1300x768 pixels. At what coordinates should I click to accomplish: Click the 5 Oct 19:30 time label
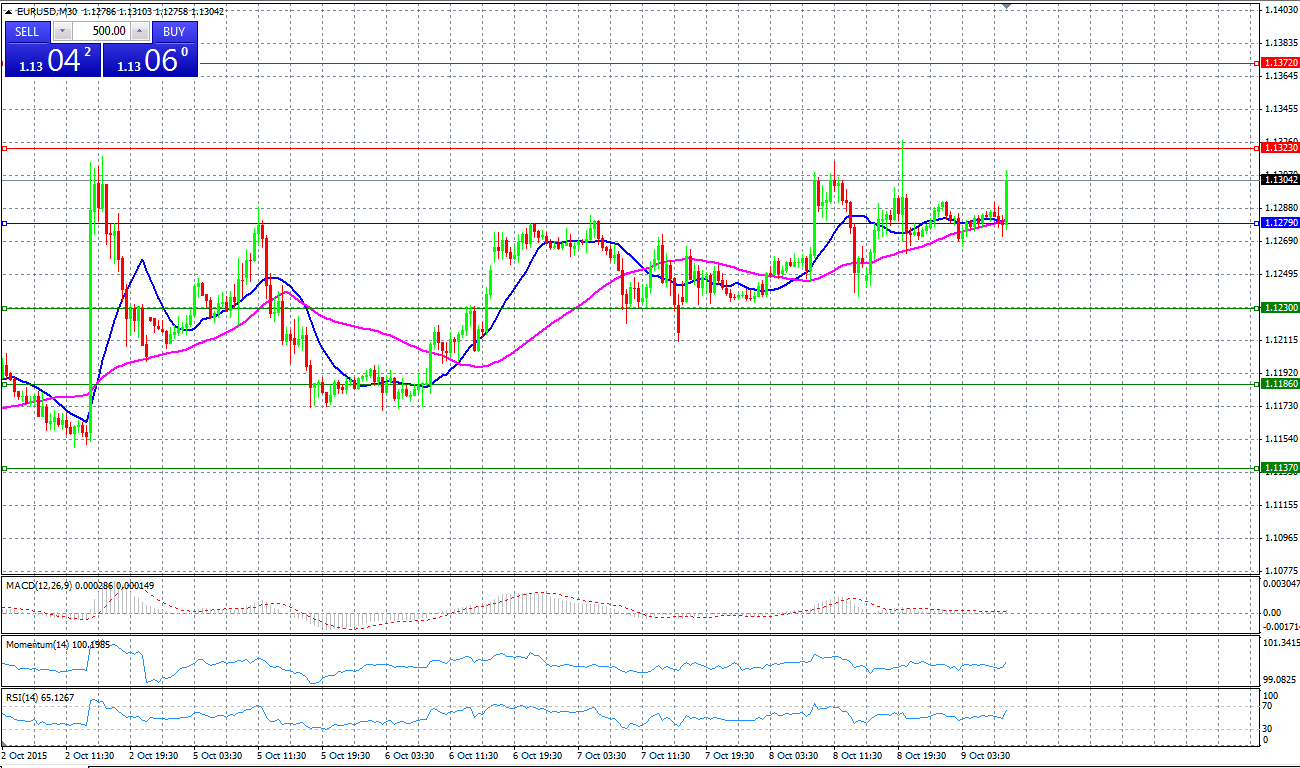click(347, 756)
